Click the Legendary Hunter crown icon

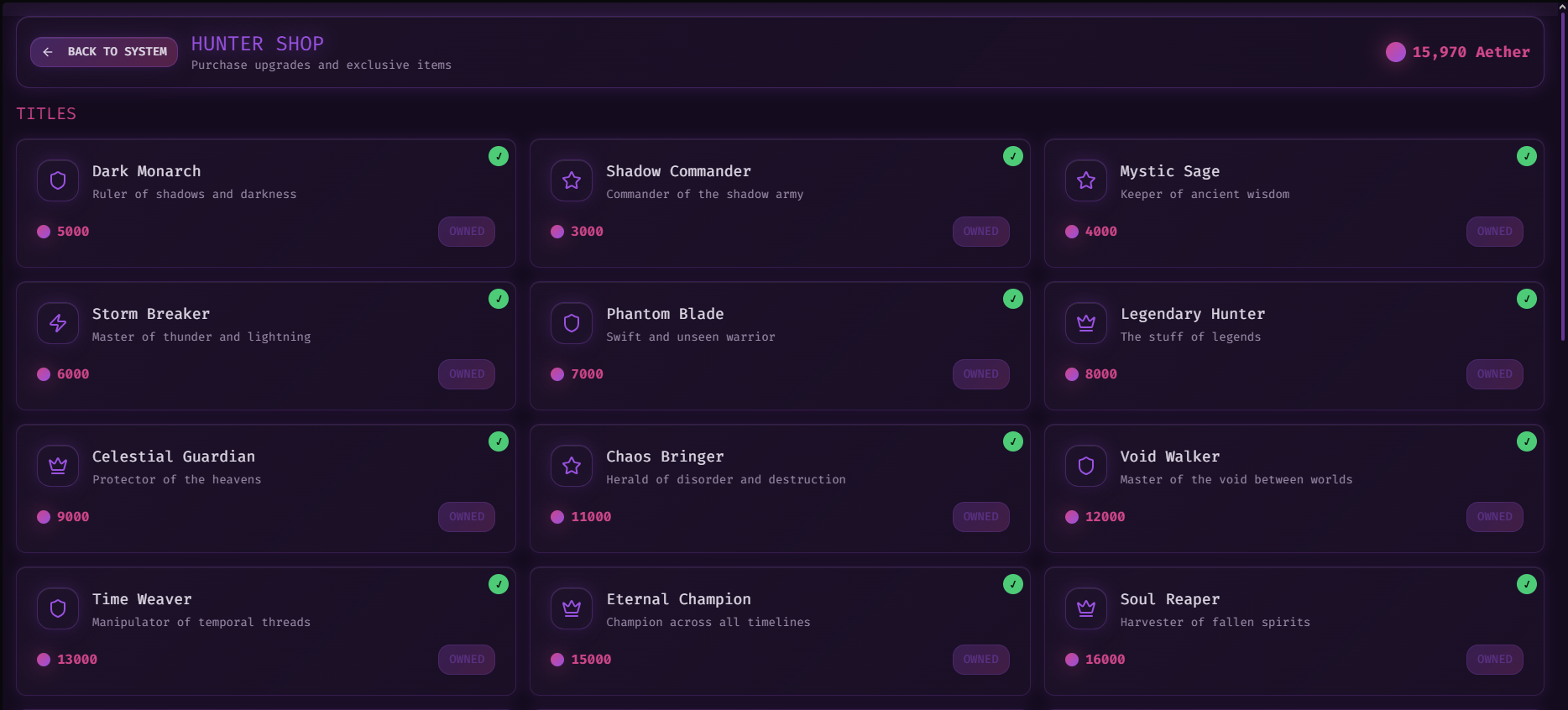[1086, 323]
